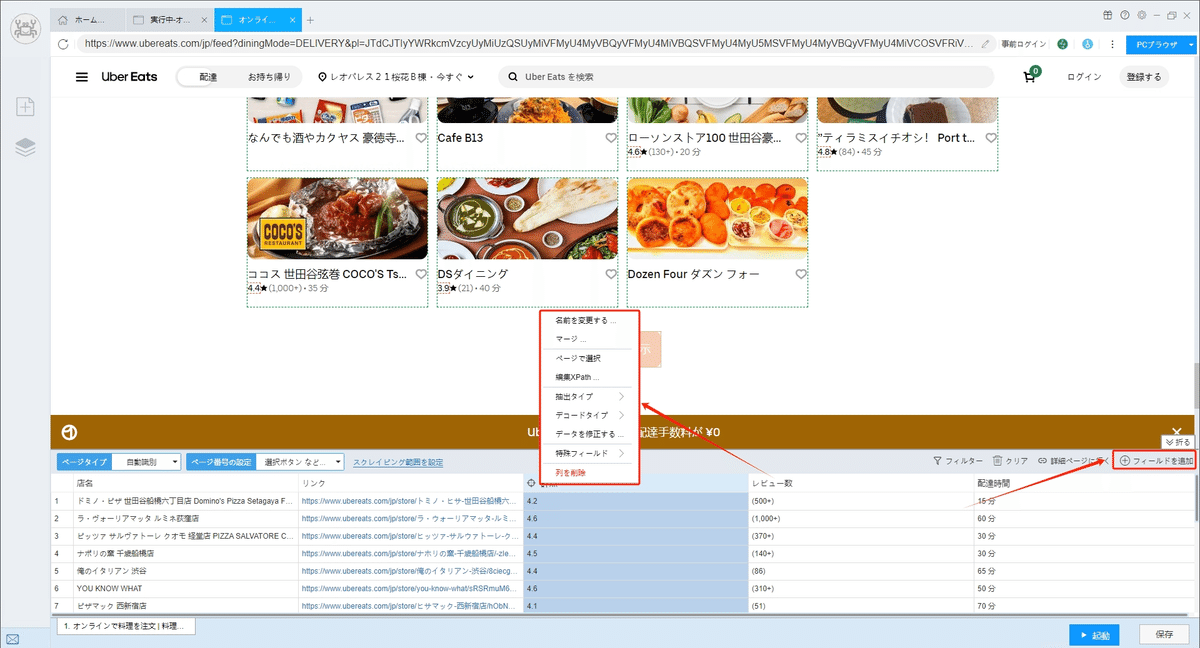Expand the delivery address レオパレス dropdown

[397, 77]
